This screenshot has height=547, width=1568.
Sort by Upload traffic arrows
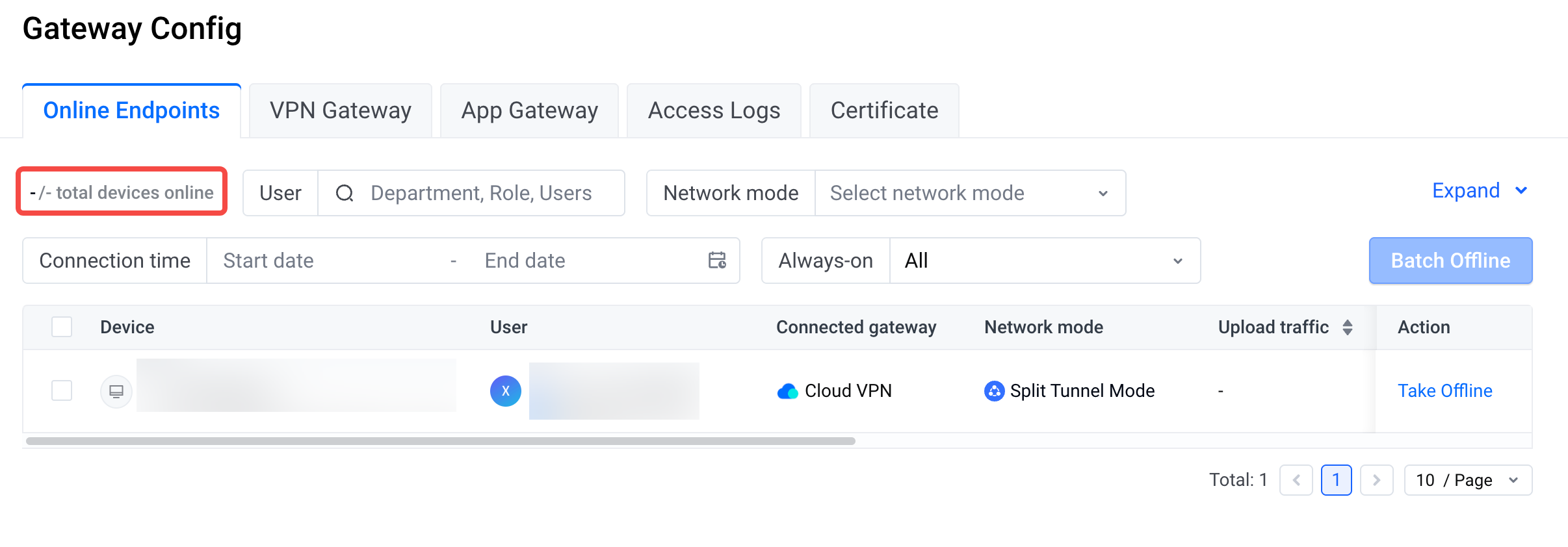tap(1348, 327)
